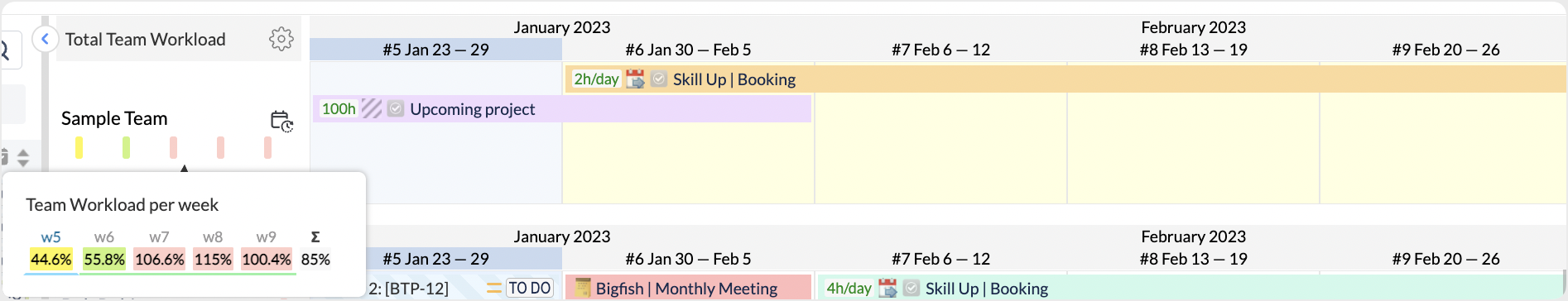Click the 106.6% workload swatch for w7

tap(159, 259)
